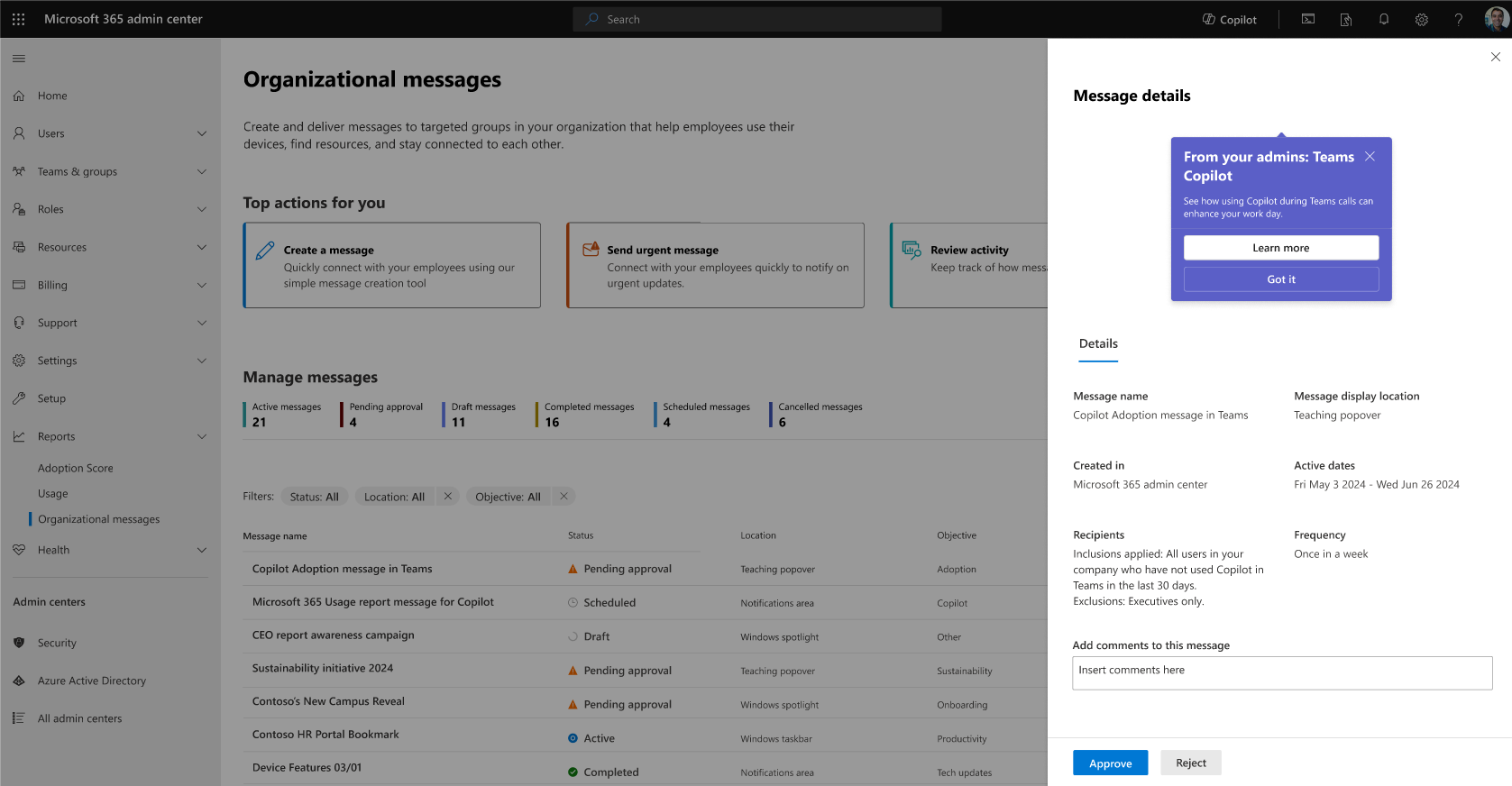This screenshot has height=786, width=1512.
Task: Expand the Resources chevron
Action: [x=202, y=247]
